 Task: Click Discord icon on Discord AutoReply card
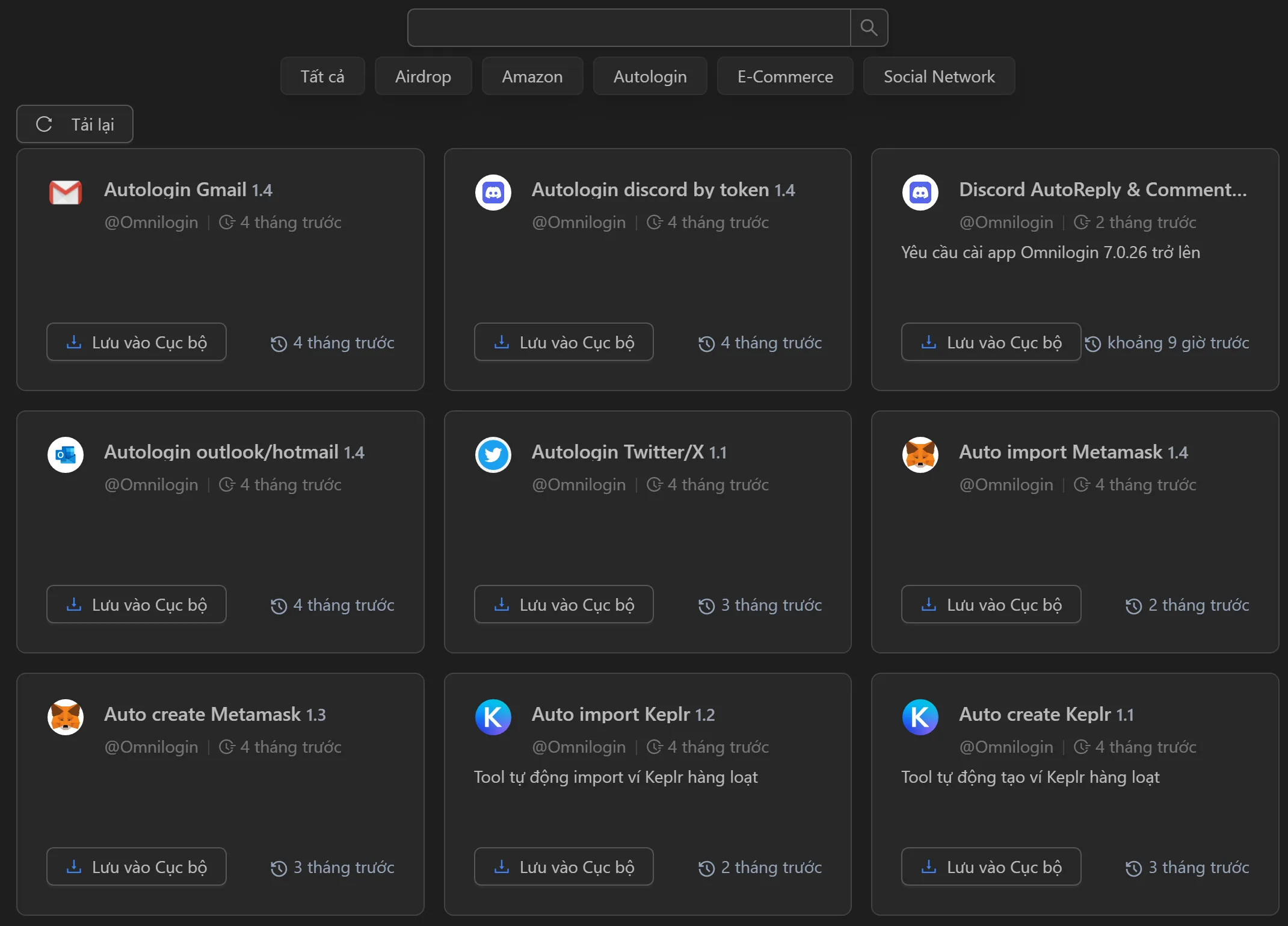(x=920, y=193)
